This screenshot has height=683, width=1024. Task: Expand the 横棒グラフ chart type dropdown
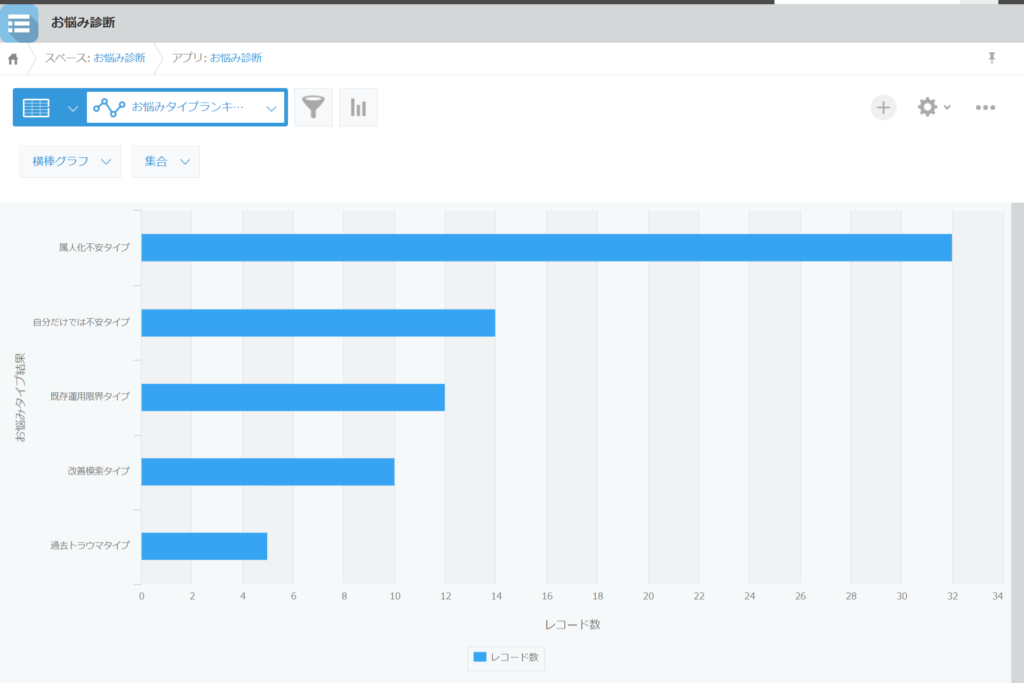pos(70,162)
